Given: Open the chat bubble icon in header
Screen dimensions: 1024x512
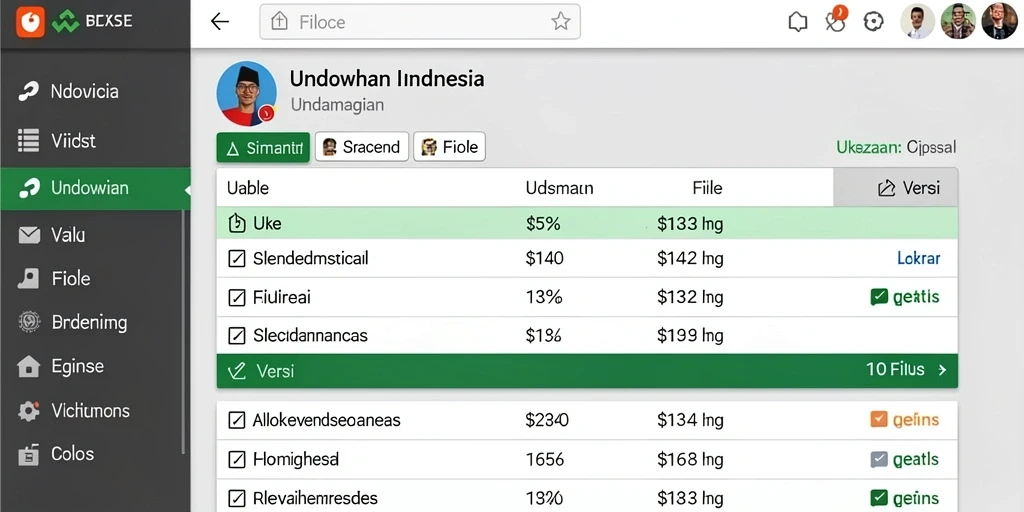Looking at the screenshot, I should point(797,22).
